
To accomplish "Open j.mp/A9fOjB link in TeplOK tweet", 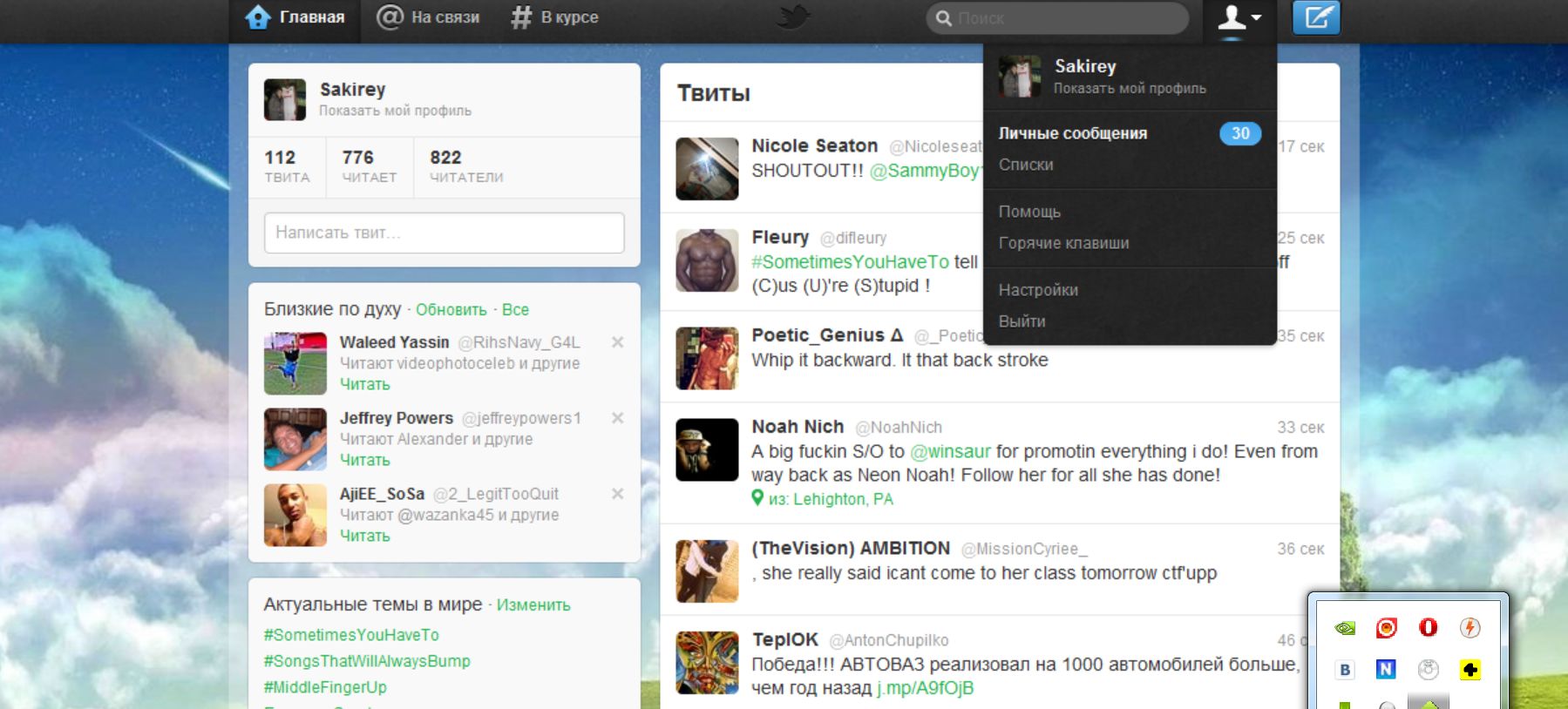I will [925, 688].
